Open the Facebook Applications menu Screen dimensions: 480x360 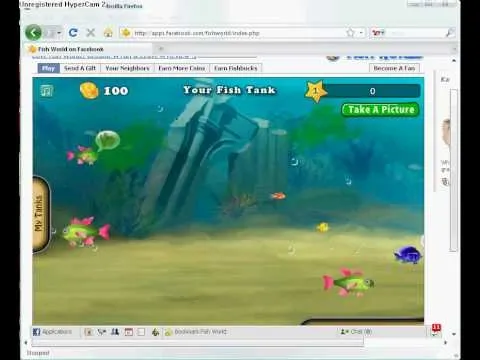point(52,332)
